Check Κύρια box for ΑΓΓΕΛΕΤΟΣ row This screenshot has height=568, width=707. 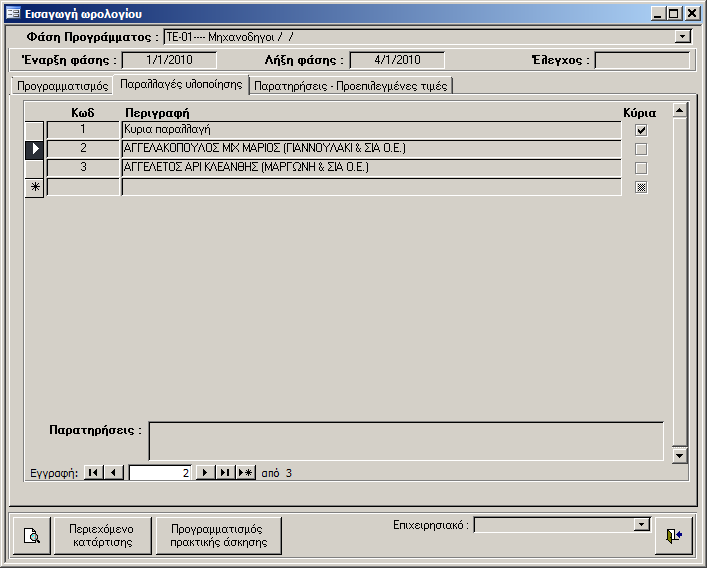pyautogui.click(x=641, y=168)
